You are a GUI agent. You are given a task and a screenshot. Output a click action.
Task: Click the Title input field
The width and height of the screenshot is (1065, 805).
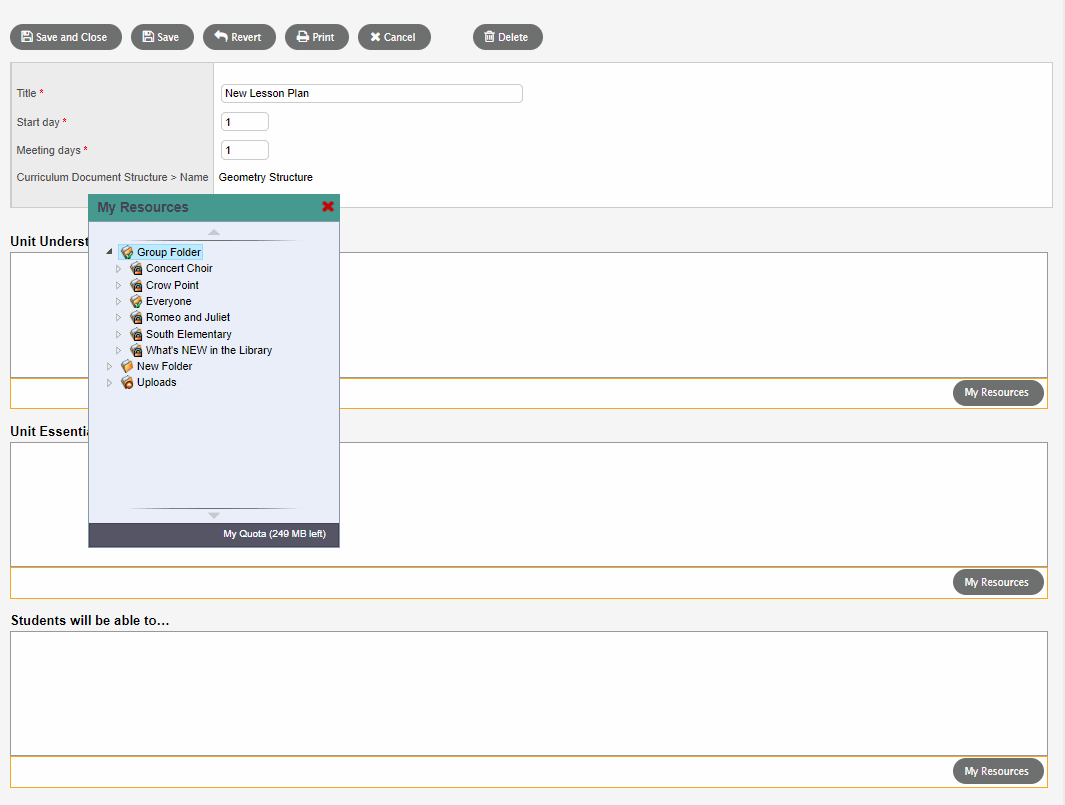tap(371, 94)
